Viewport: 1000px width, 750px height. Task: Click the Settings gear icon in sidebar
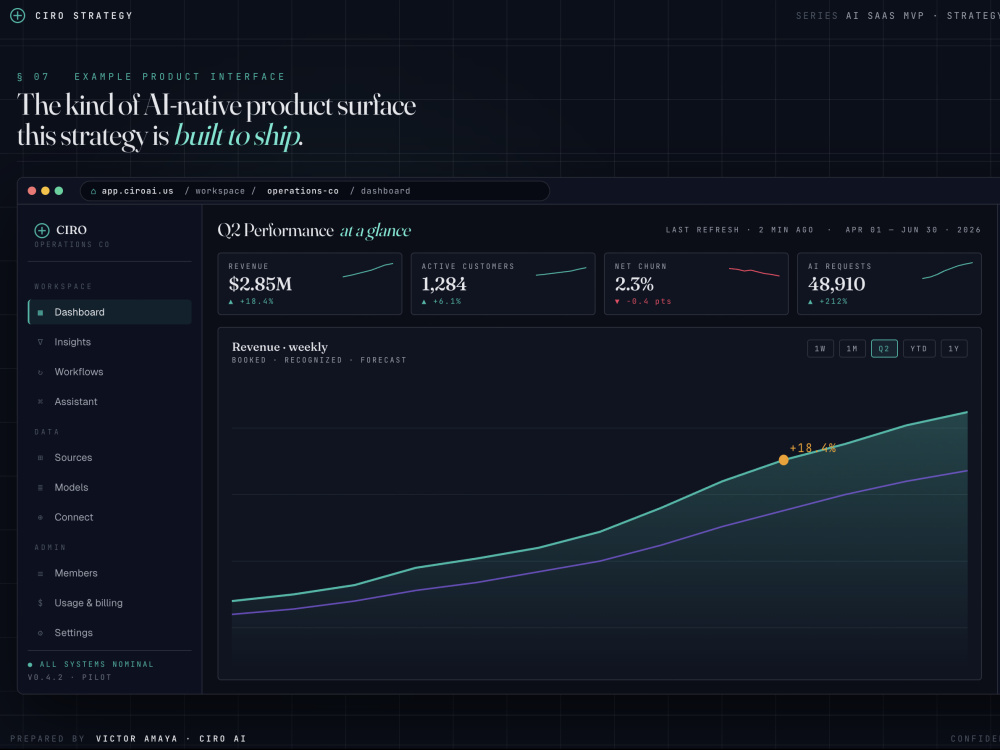40,633
